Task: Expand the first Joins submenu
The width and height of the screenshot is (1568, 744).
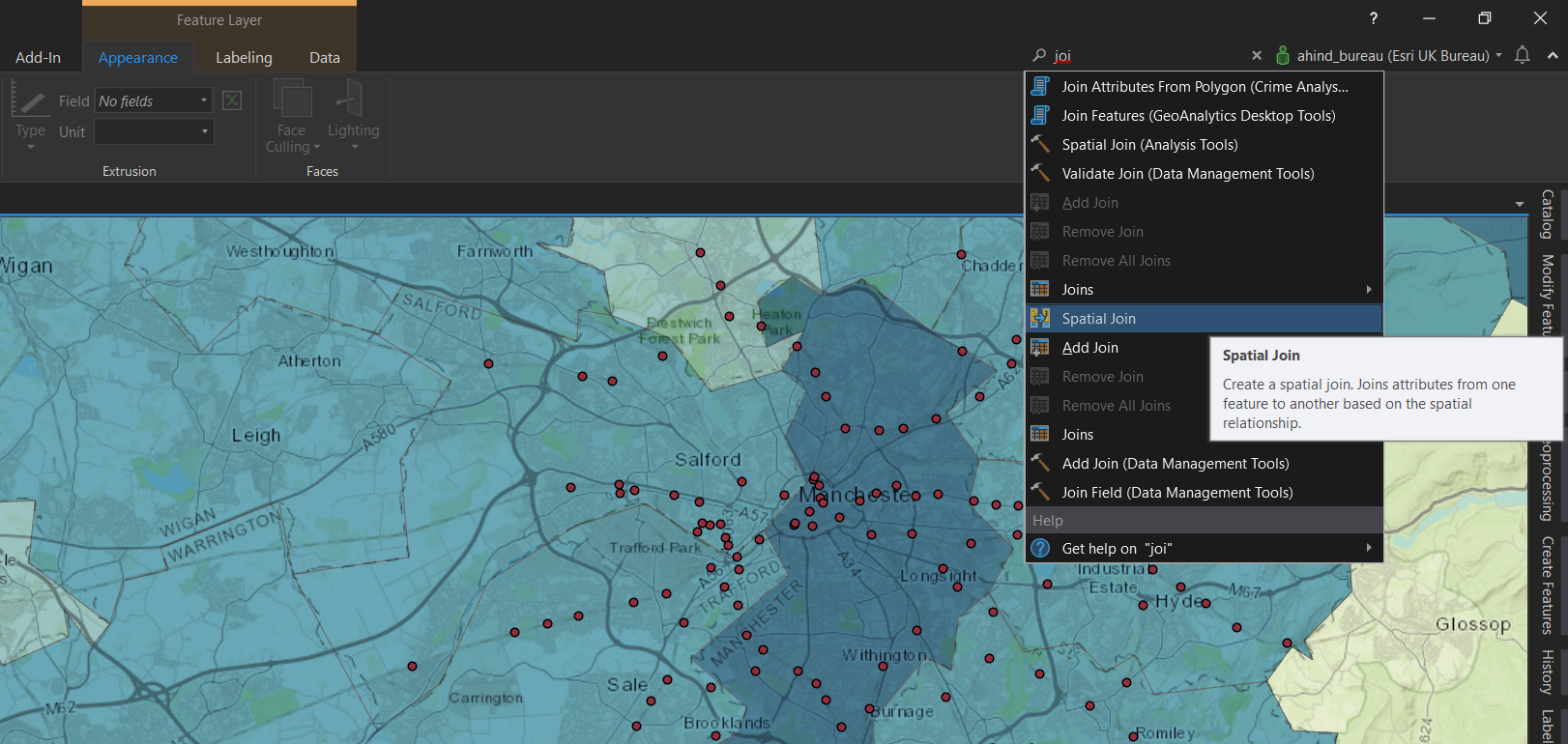Action: click(x=1204, y=290)
